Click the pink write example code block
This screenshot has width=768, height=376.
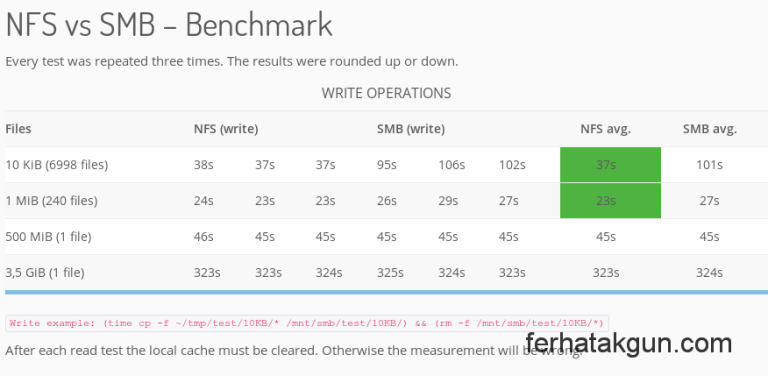[307, 323]
